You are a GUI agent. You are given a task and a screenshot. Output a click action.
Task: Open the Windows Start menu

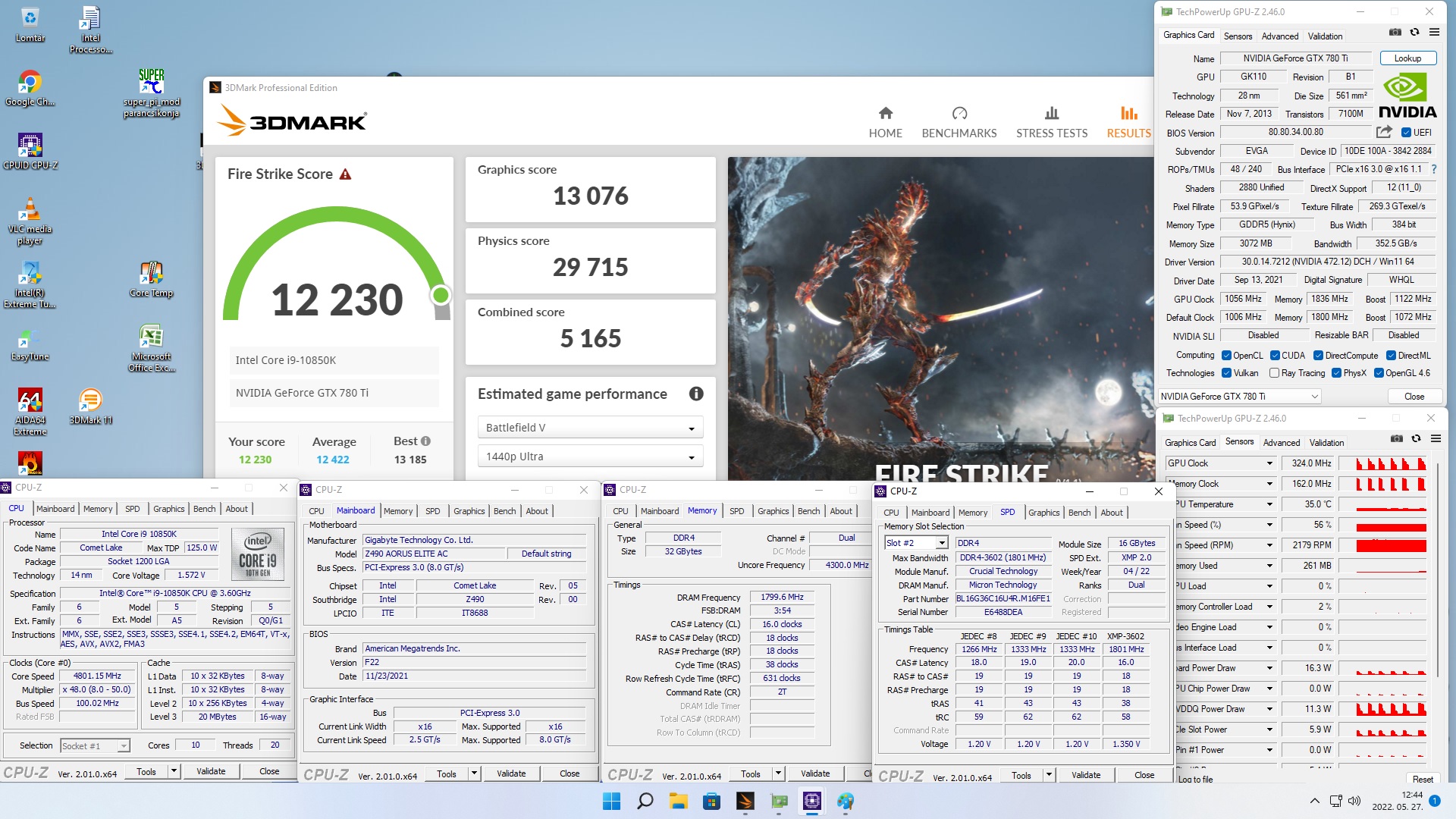pyautogui.click(x=611, y=801)
